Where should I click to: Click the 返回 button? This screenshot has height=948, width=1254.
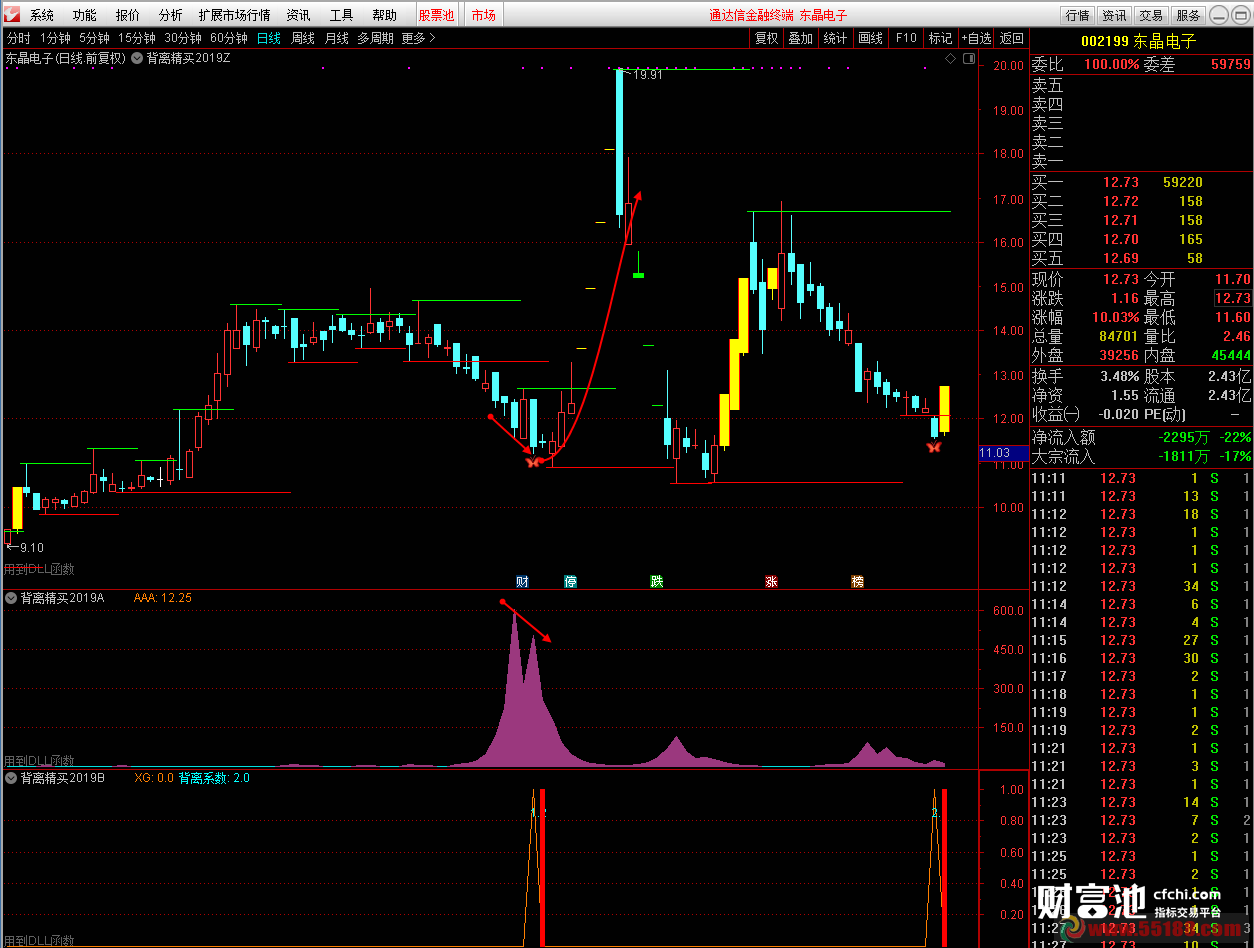pos(1012,38)
